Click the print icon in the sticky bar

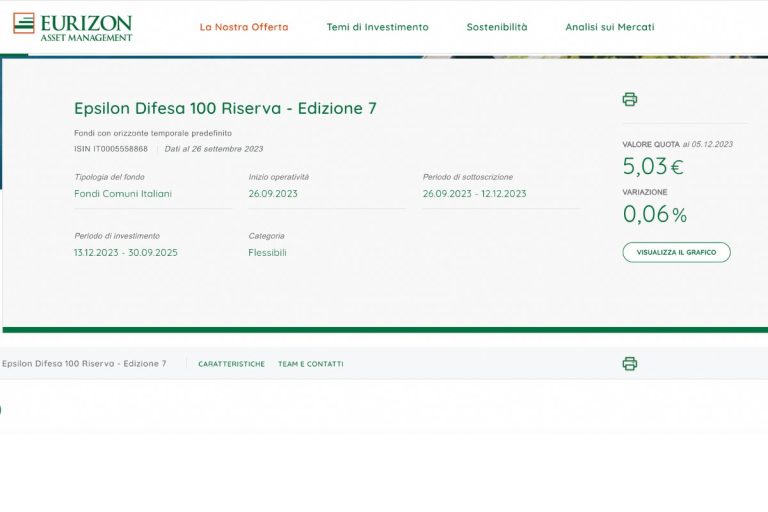coord(629,364)
